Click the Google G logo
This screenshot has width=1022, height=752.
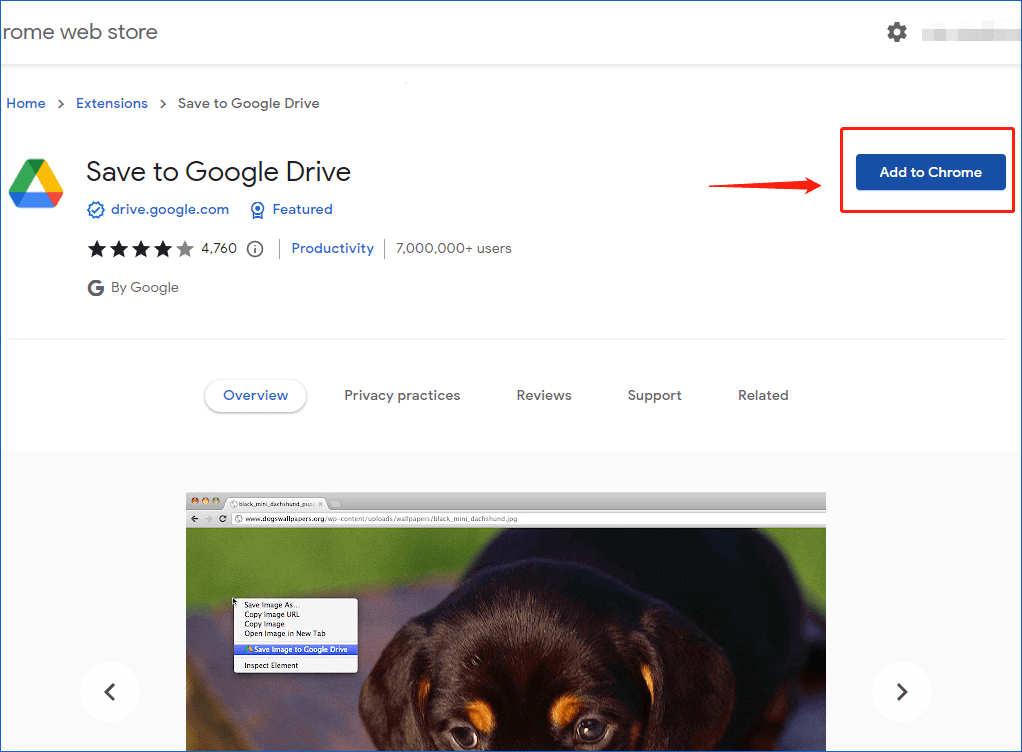(96, 288)
